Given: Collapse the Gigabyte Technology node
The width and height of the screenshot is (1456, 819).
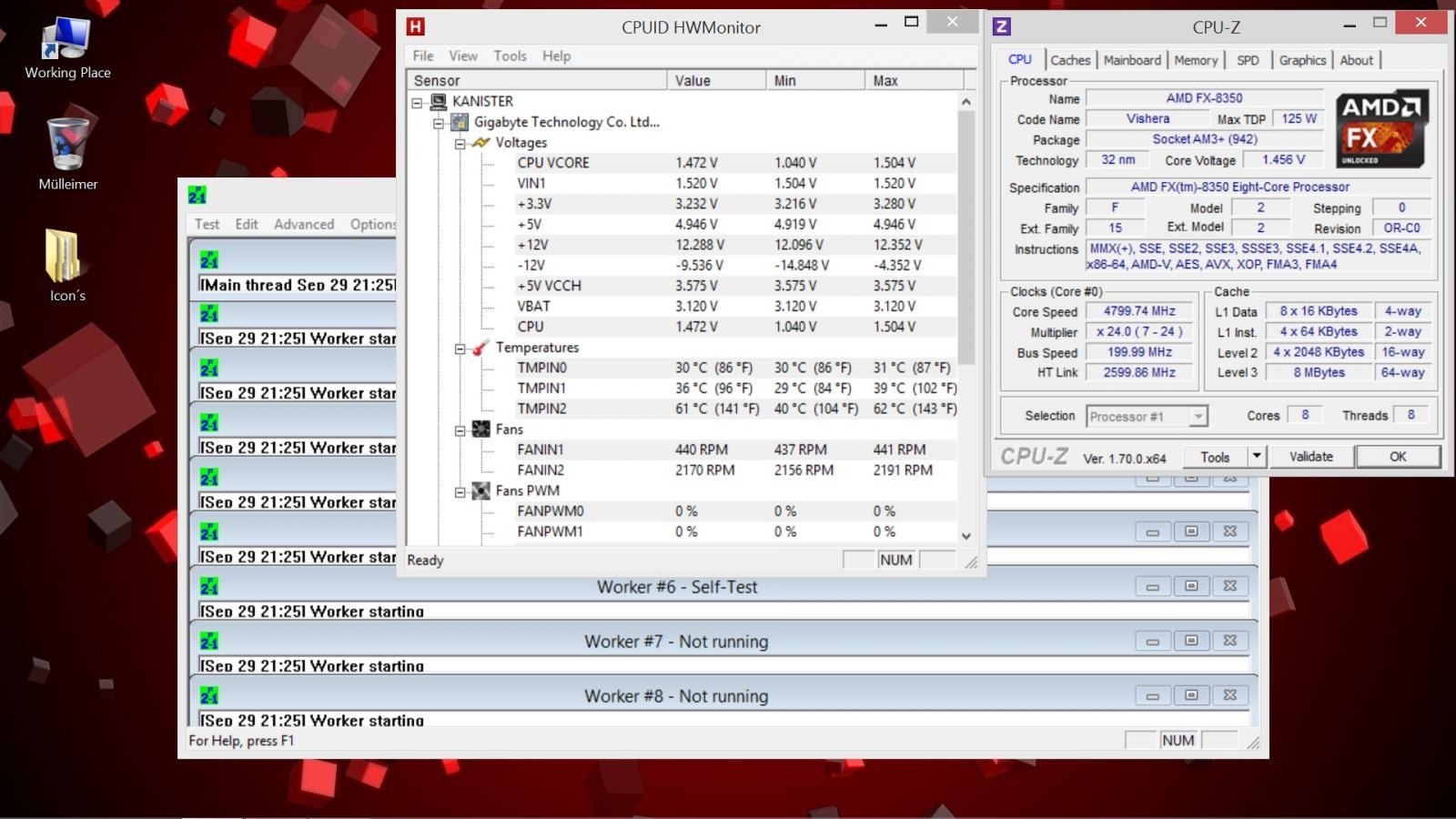Looking at the screenshot, I should (x=439, y=123).
